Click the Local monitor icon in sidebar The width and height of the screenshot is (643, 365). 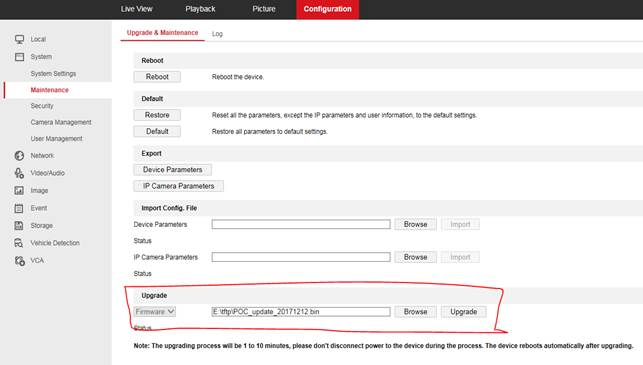pos(19,39)
